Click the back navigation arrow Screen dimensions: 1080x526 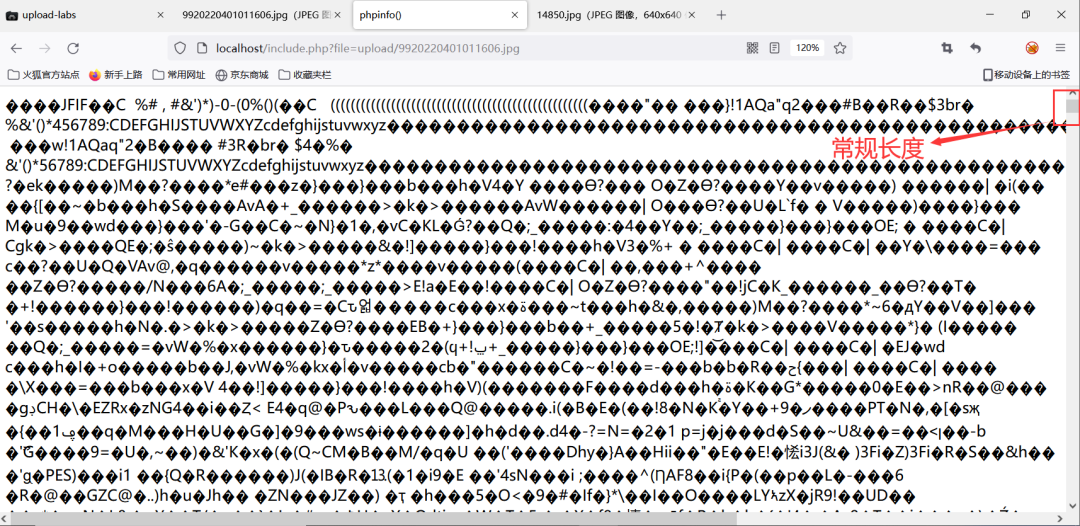16,48
